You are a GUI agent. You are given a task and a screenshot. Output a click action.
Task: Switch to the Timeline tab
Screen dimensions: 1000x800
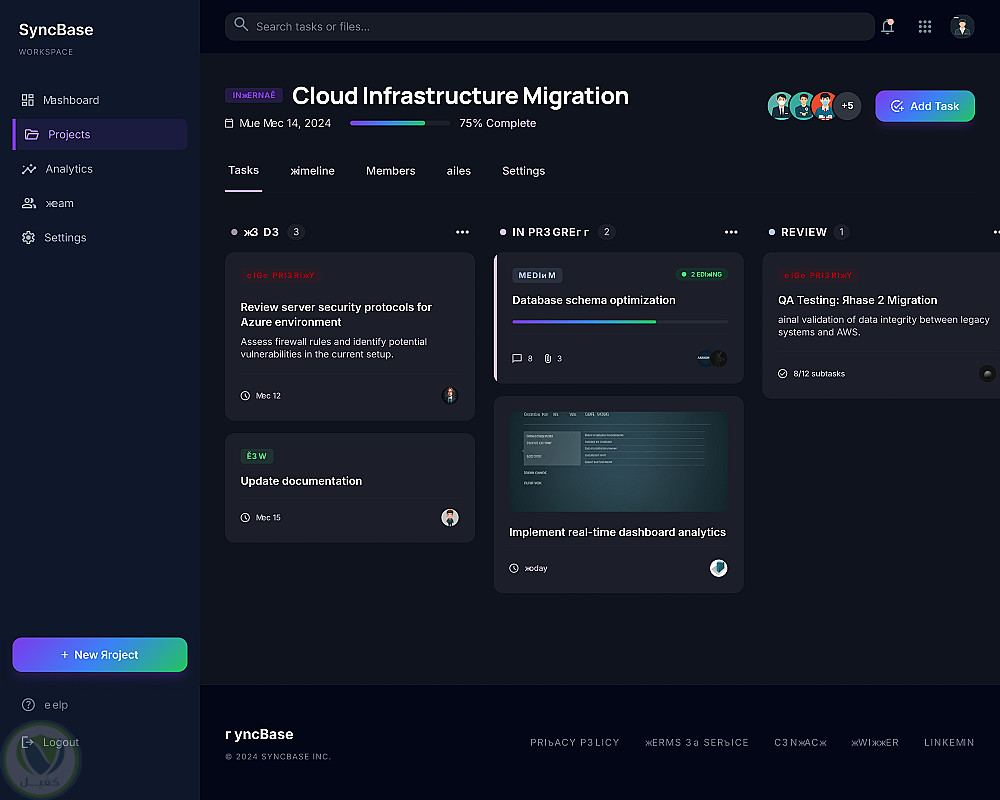pyautogui.click(x=312, y=171)
